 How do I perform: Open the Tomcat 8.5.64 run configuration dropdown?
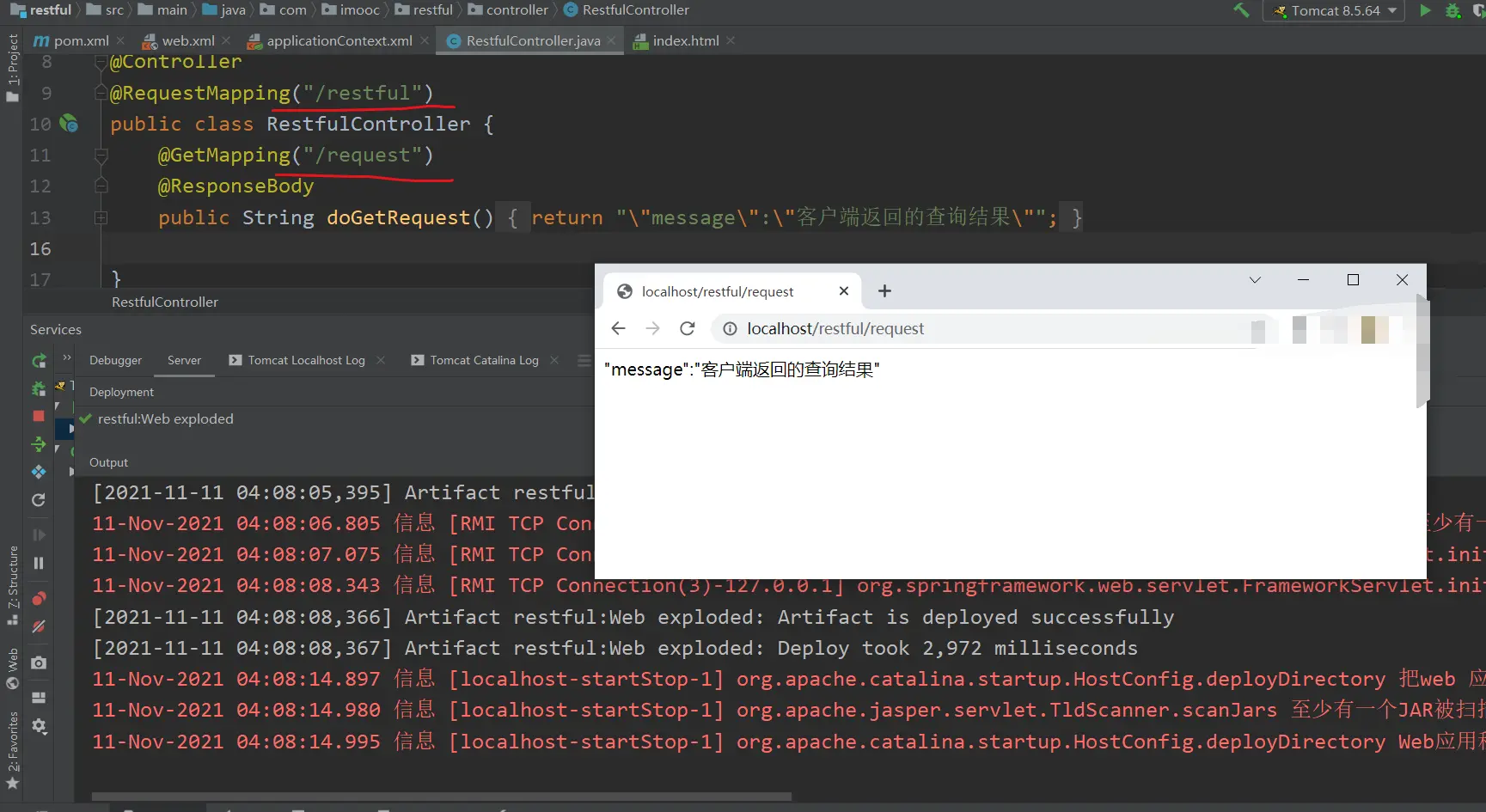[1333, 11]
